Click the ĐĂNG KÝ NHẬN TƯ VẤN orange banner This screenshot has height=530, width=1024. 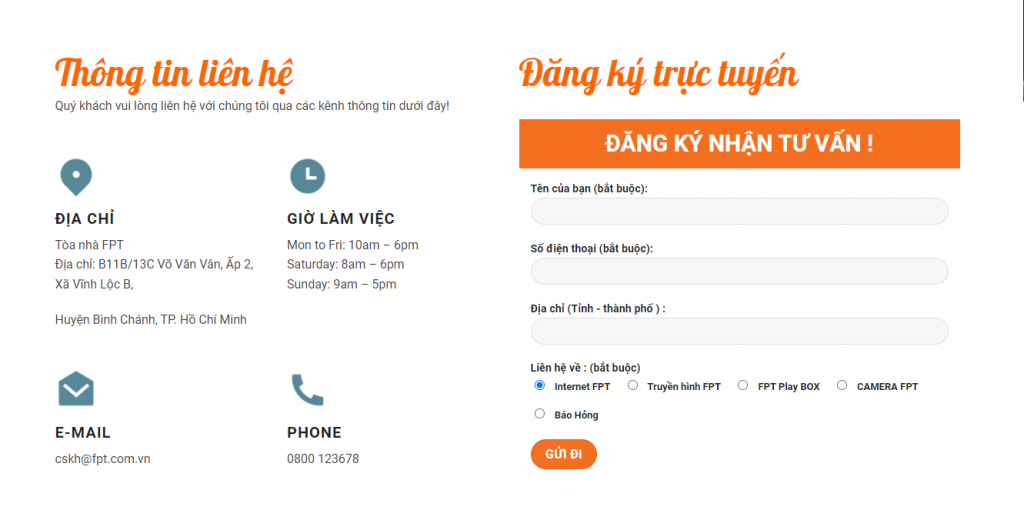pos(739,144)
